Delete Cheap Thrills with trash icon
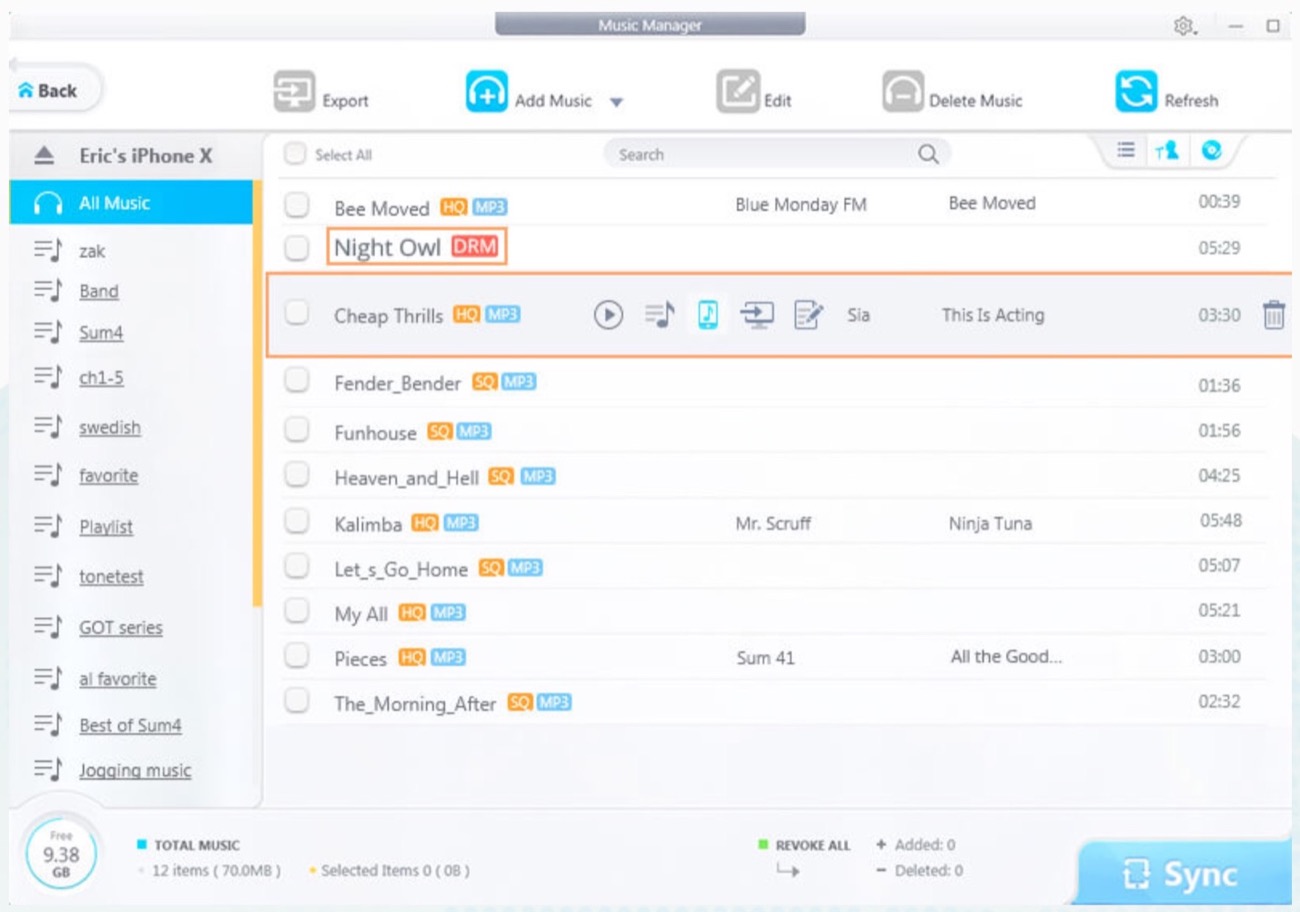1300x912 pixels. tap(1273, 315)
